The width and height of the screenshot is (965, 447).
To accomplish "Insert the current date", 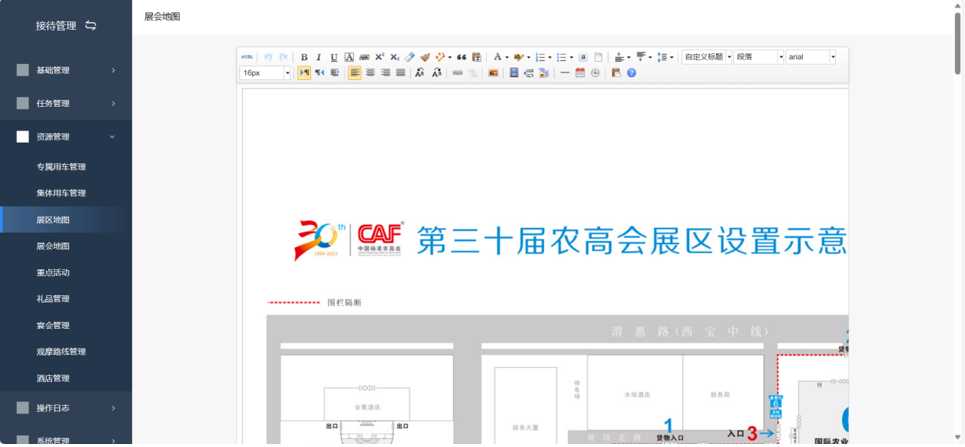I will (580, 73).
